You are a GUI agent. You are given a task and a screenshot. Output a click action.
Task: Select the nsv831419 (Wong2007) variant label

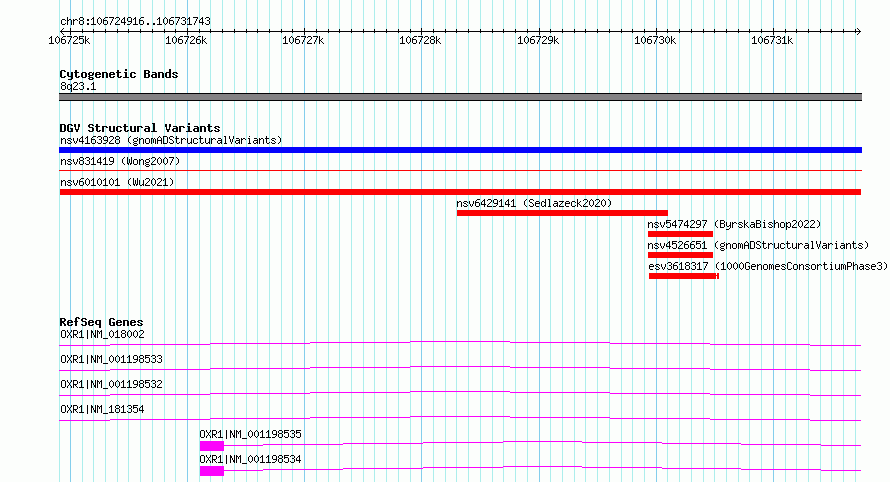120,161
